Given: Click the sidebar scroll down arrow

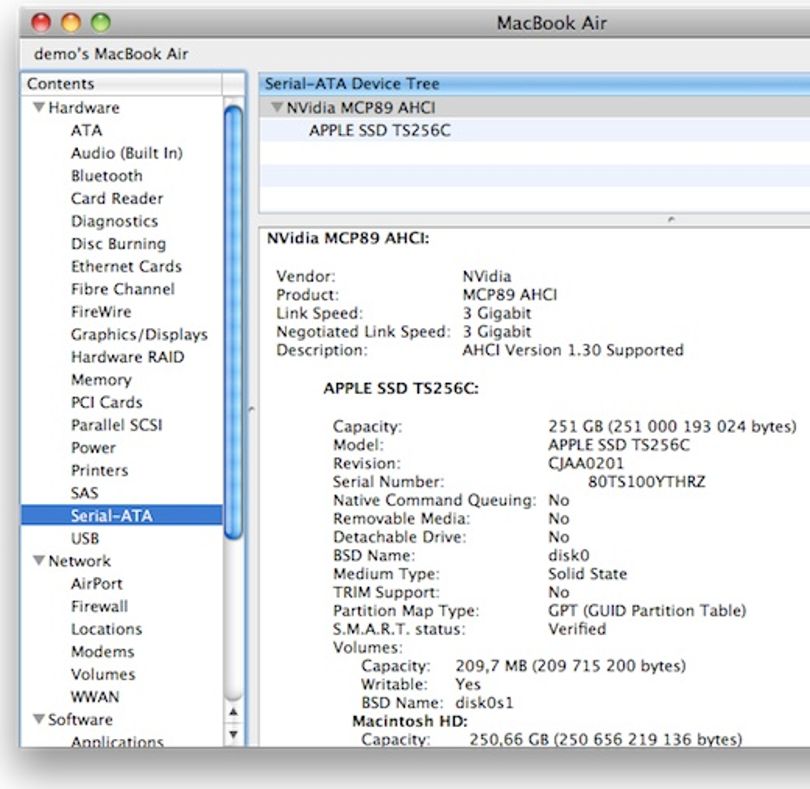Looking at the screenshot, I should pos(233,734).
